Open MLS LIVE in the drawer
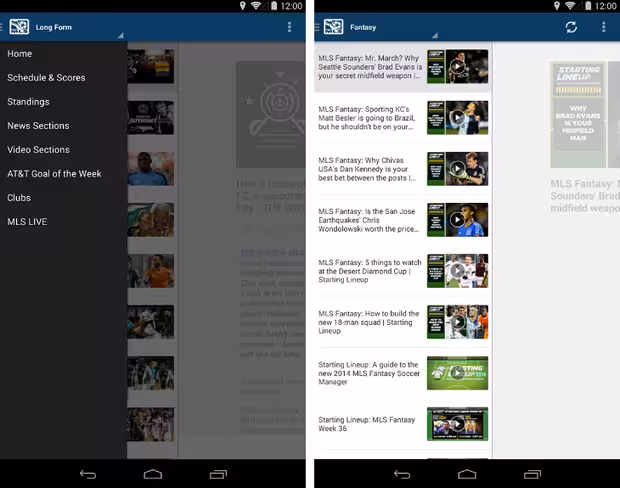Screen dimensions: 620x488 coord(63,222)
